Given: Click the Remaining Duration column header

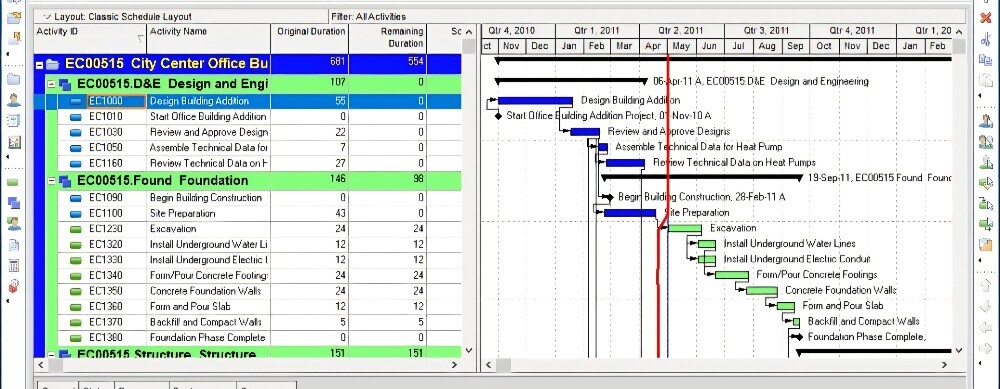Looking at the screenshot, I should (387, 38).
